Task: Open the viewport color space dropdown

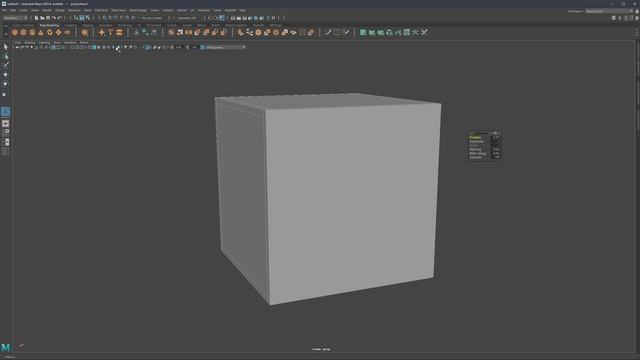Action: point(224,47)
